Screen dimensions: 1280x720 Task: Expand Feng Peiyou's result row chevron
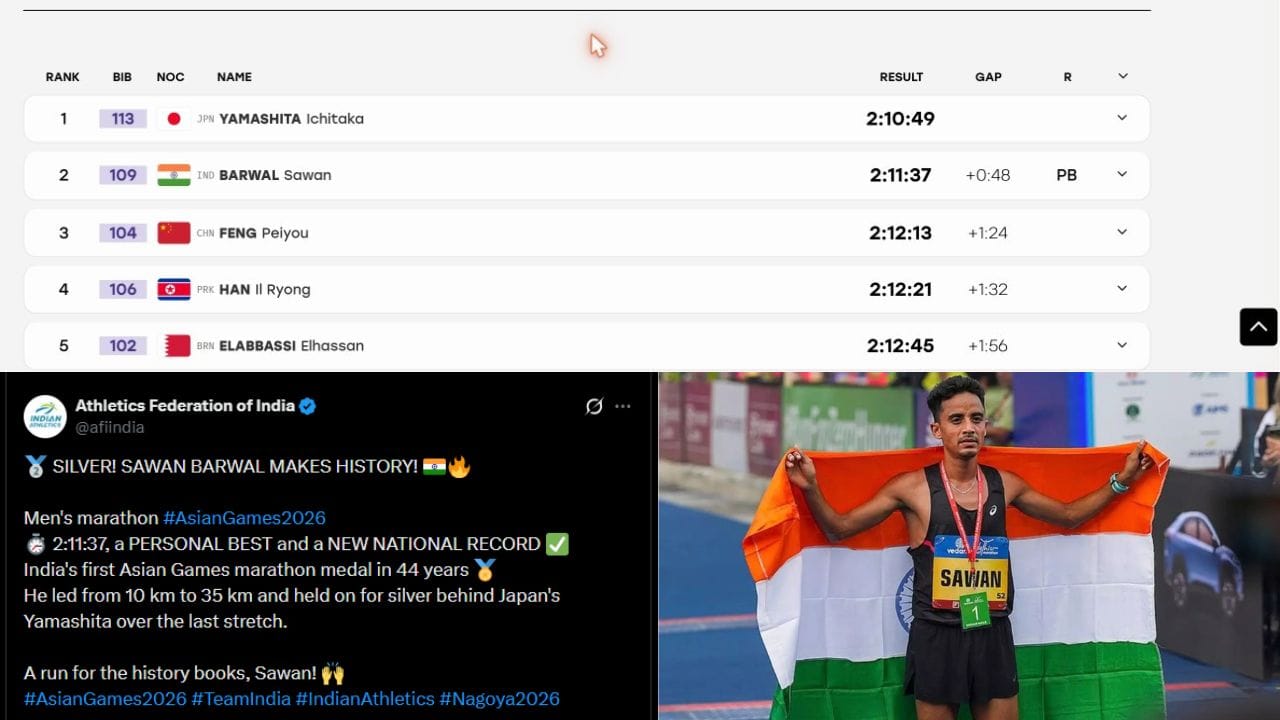coord(1122,232)
